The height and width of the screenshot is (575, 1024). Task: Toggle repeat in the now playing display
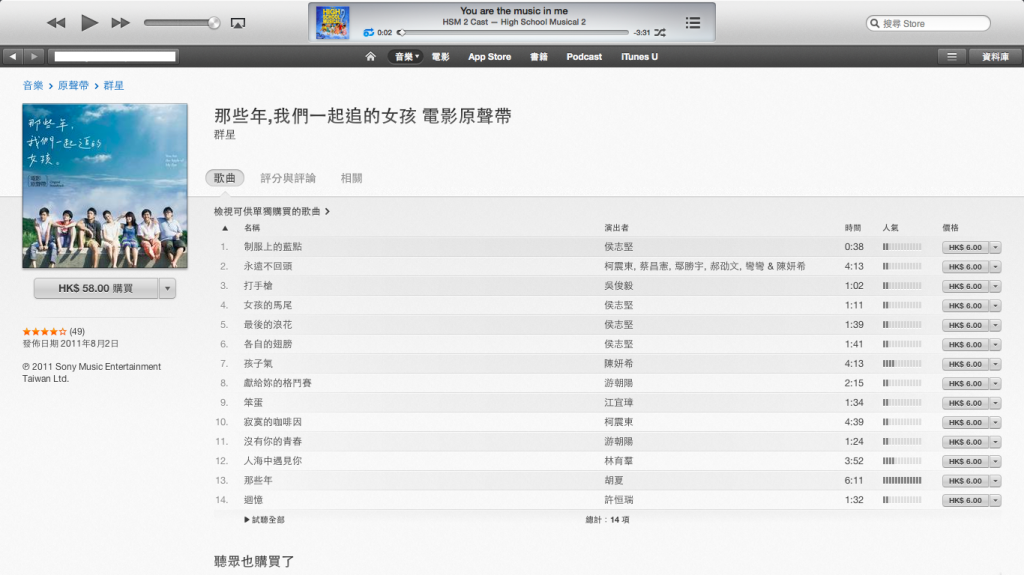(368, 33)
